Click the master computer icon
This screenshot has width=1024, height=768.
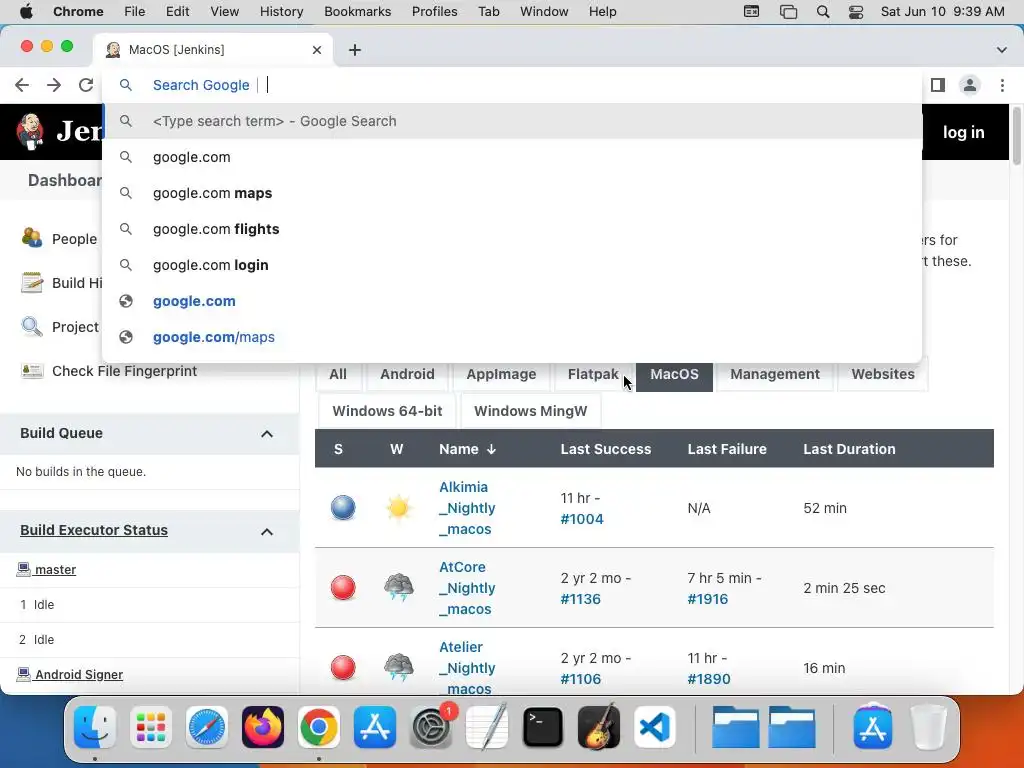coord(24,569)
